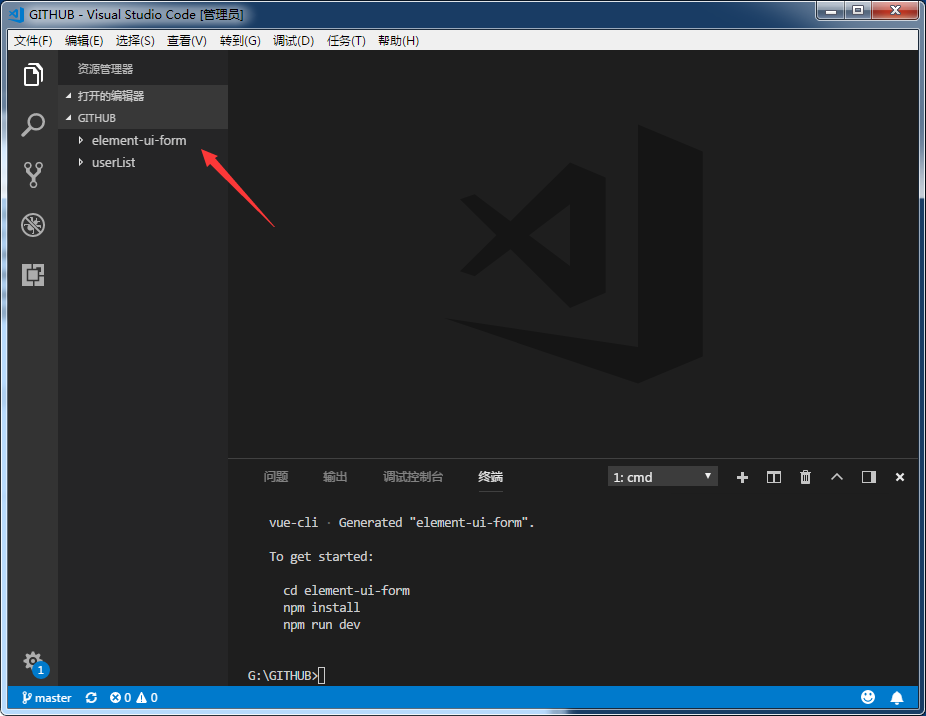
Task: Open the 查看(V) menu
Action: point(187,41)
